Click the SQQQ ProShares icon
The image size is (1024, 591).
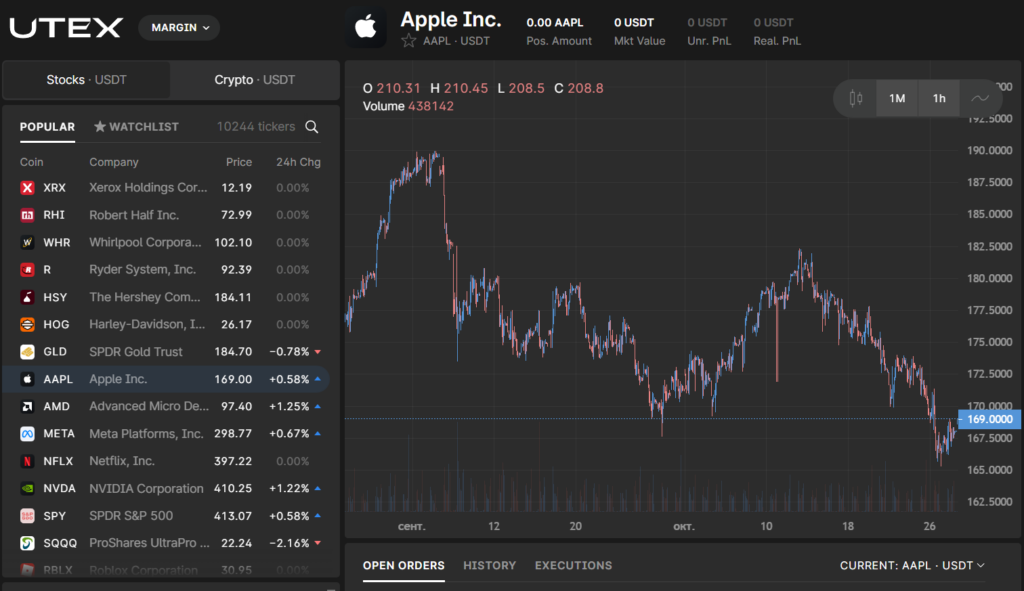27,543
